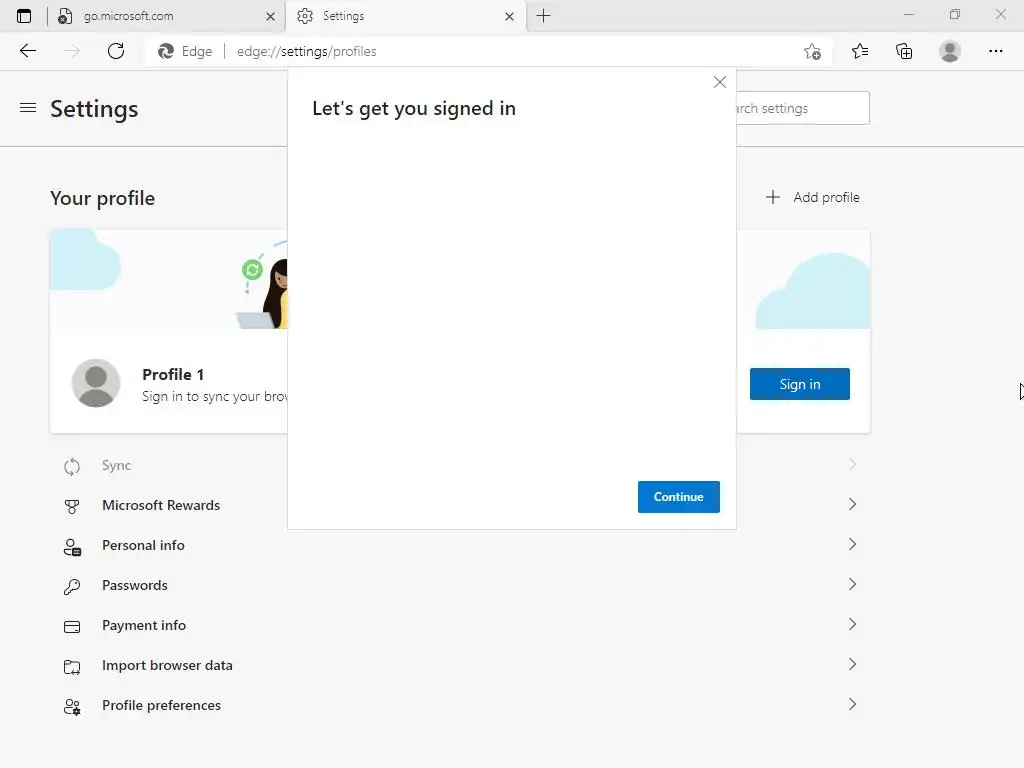This screenshot has height=768, width=1024.
Task: Open the Settings hamburger menu
Action: [28, 108]
